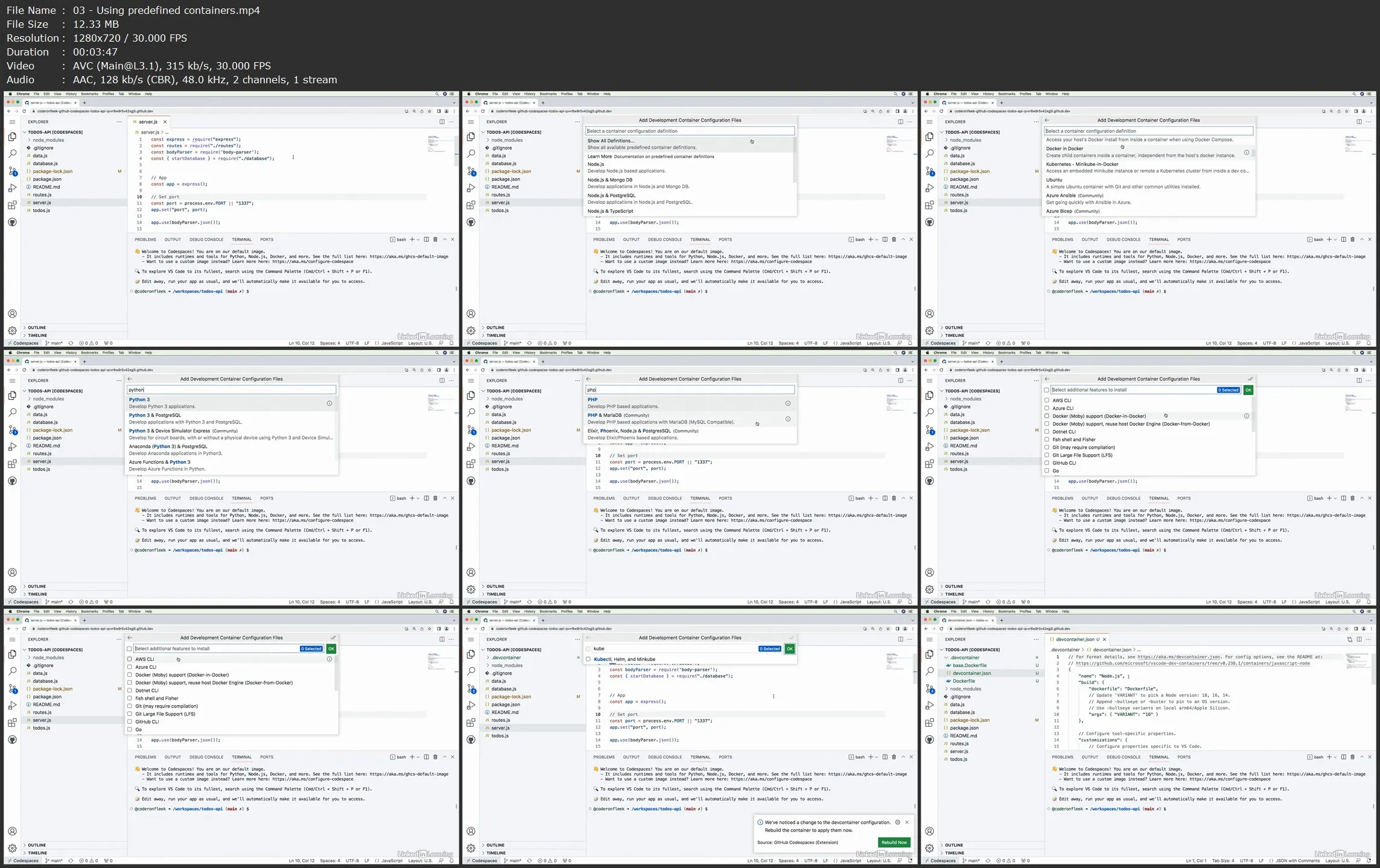1380x868 pixels.
Task: Open github.com vscode-dev-containers link on line 2
Action: click(x=1192, y=664)
